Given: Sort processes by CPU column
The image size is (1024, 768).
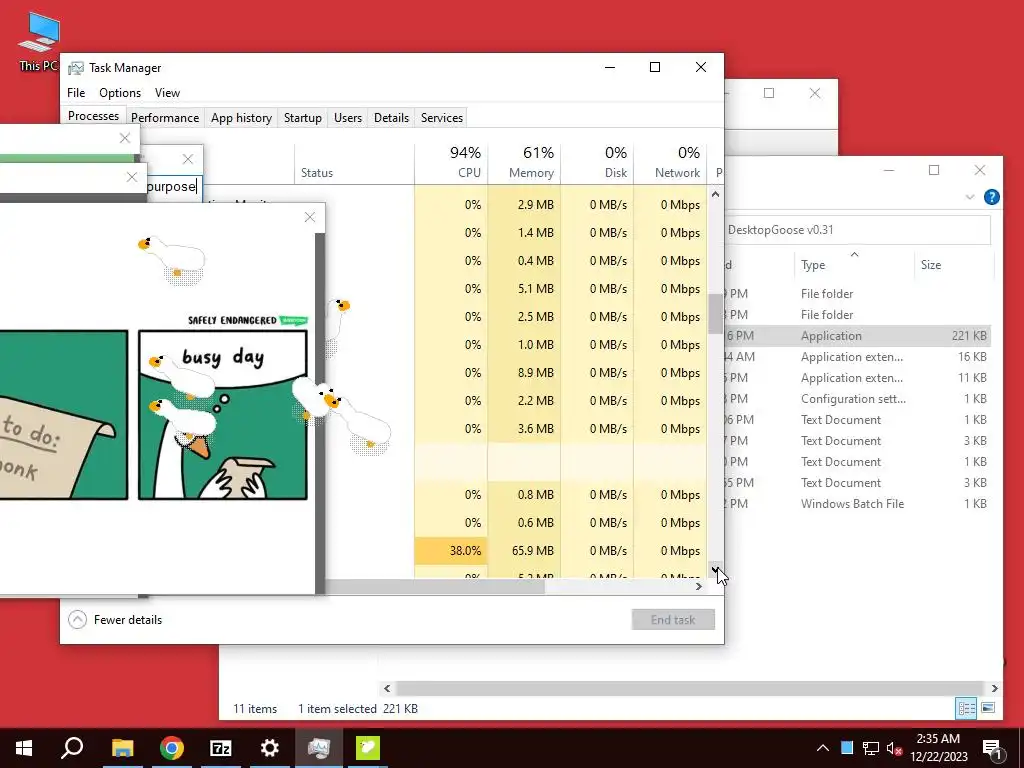Looking at the screenshot, I should click(451, 162).
